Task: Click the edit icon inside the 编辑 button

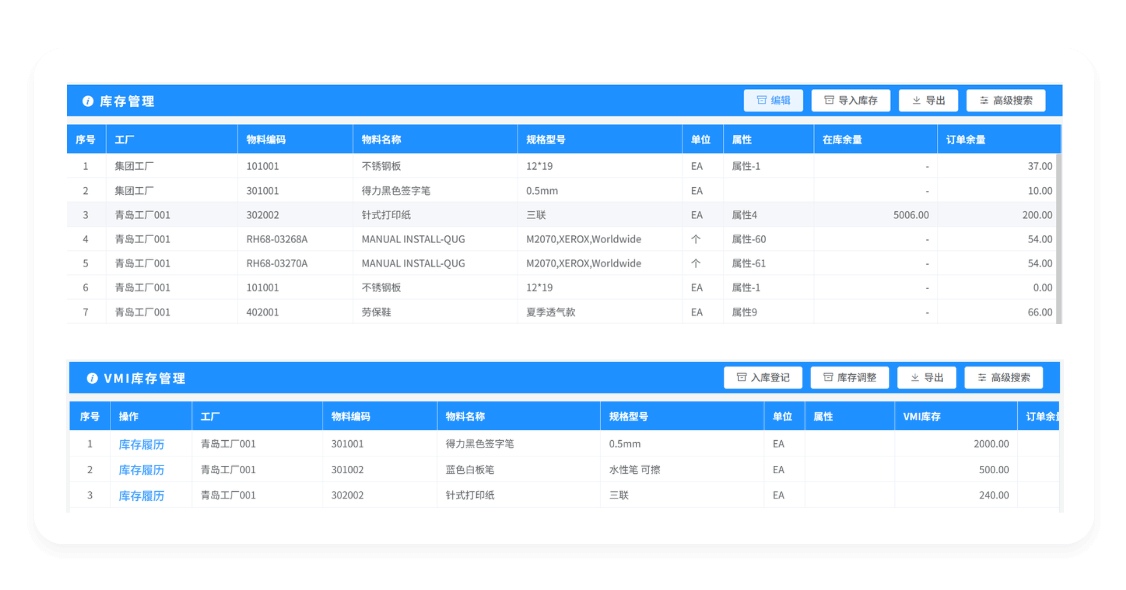Action: [762, 100]
